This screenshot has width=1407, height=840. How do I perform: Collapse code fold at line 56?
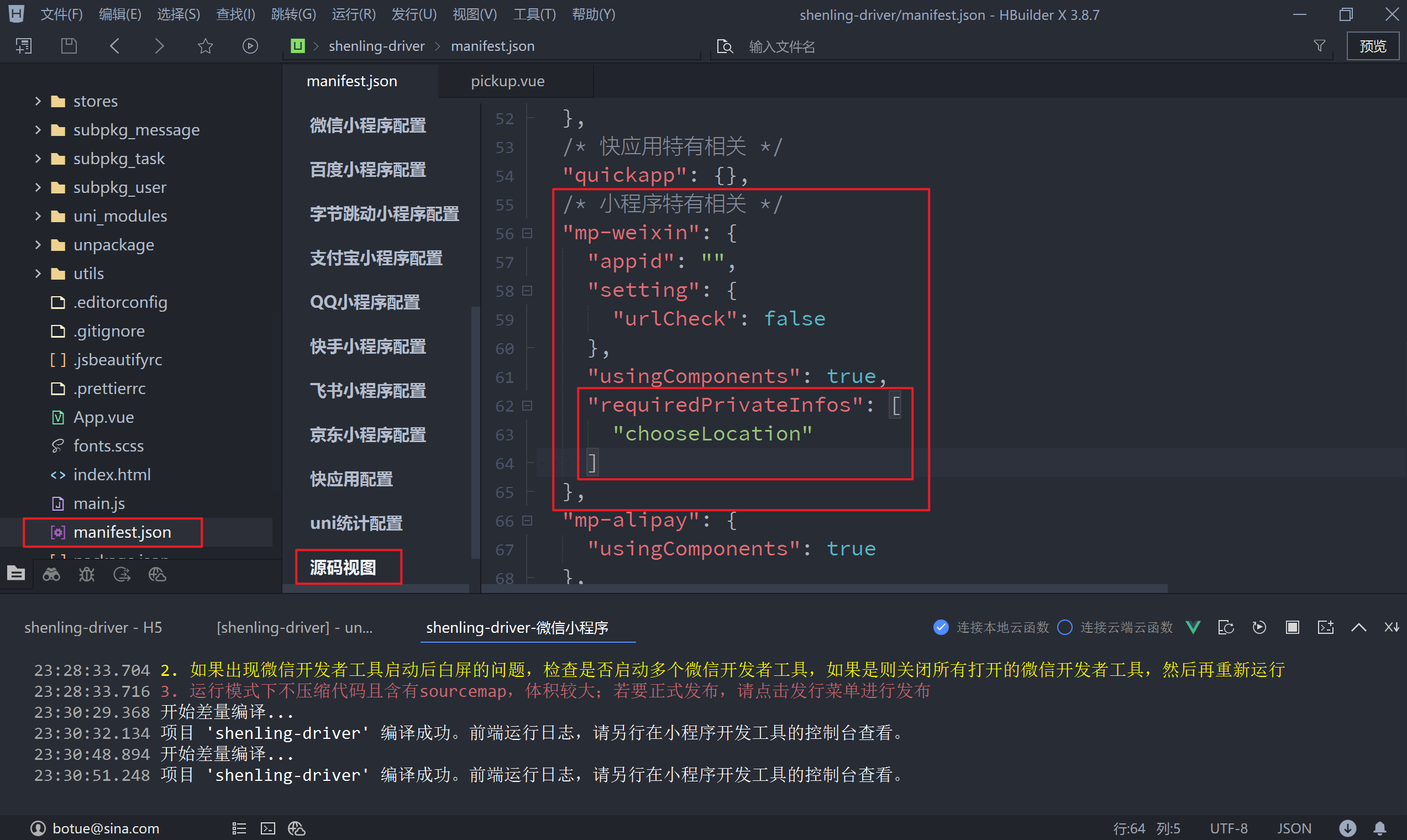[527, 233]
